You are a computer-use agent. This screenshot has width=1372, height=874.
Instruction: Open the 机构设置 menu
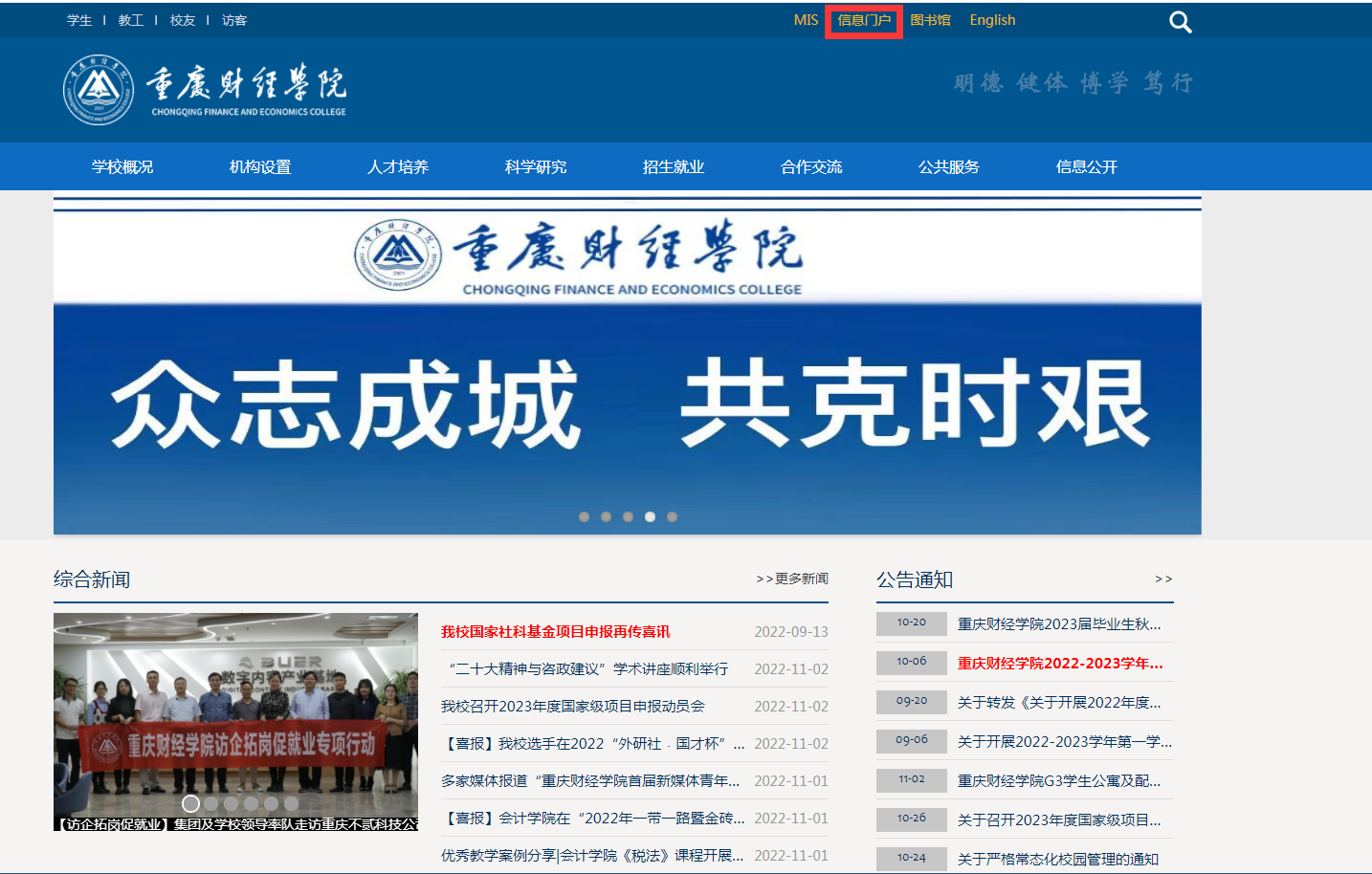pos(260,166)
